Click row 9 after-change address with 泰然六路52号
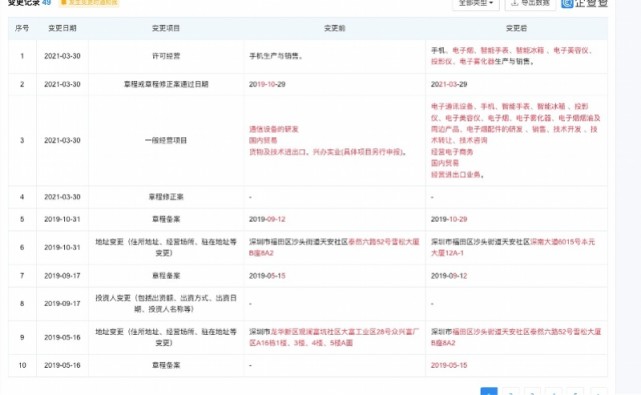 (x=516, y=337)
